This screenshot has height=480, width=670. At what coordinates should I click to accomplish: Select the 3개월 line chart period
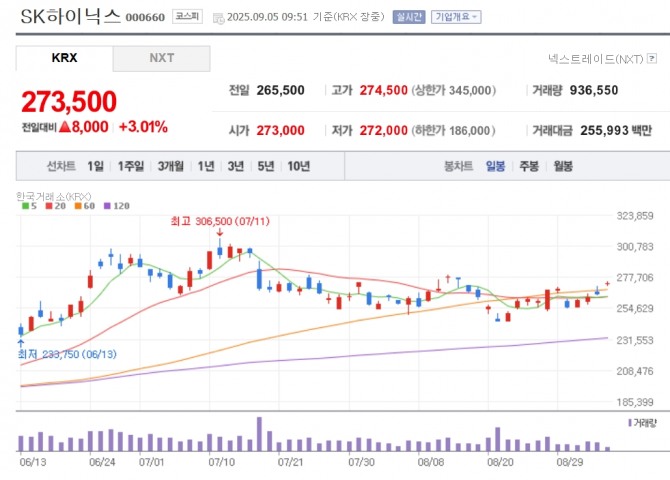[x=170, y=166]
